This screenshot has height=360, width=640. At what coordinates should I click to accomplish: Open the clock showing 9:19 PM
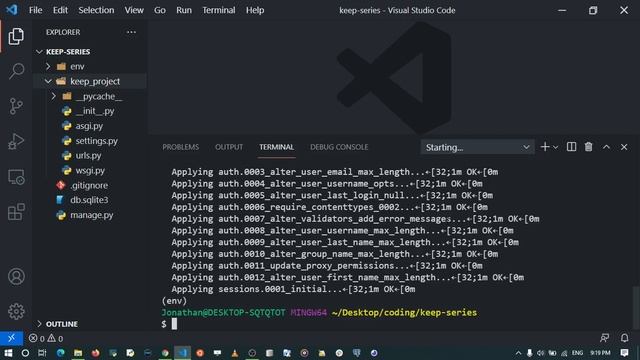click(x=600, y=353)
